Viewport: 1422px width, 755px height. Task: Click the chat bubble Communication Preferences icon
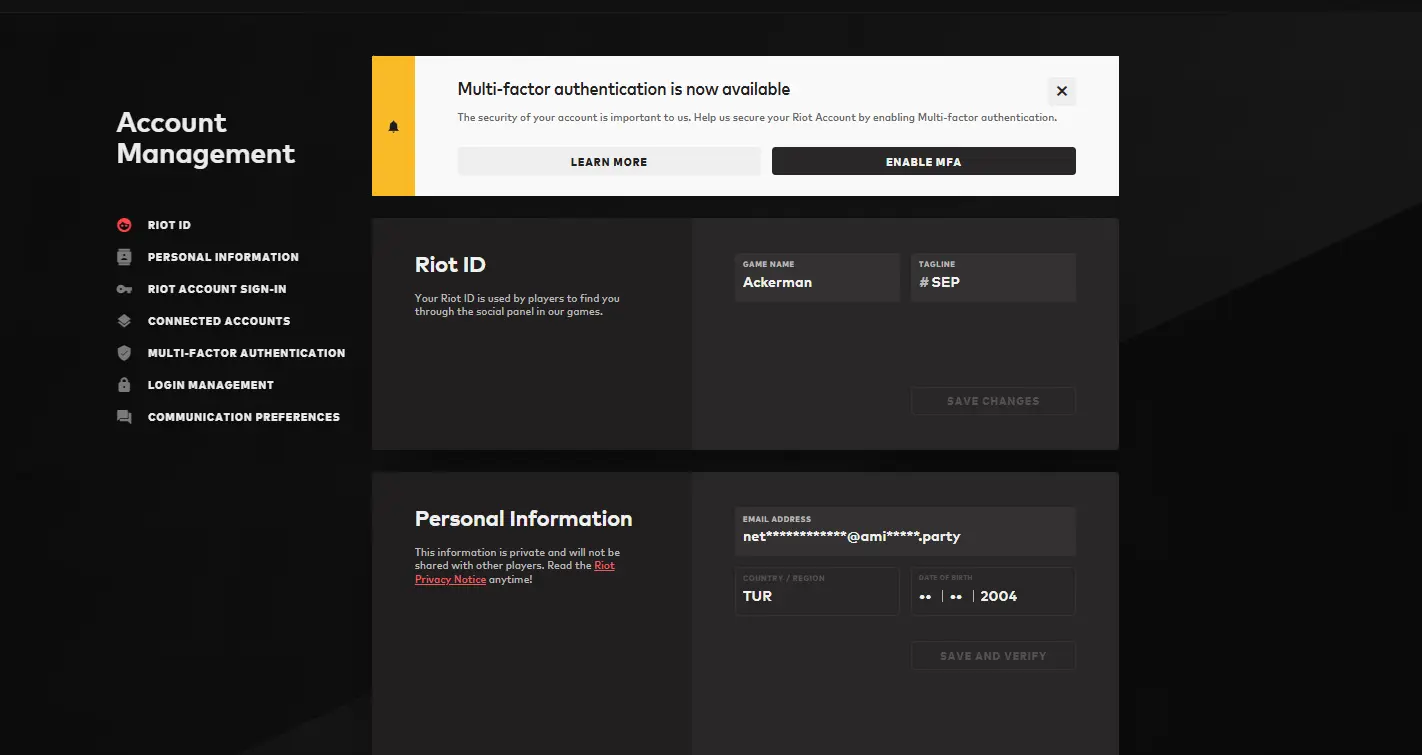tap(124, 417)
